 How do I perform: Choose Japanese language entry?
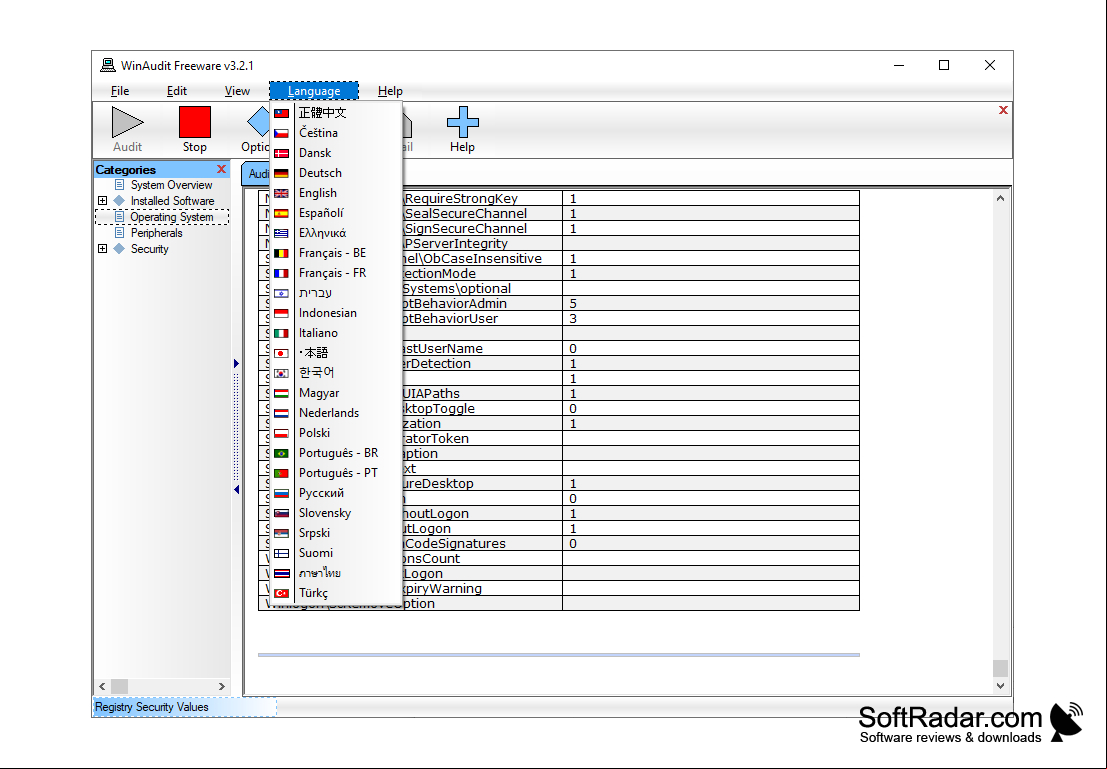(336, 353)
